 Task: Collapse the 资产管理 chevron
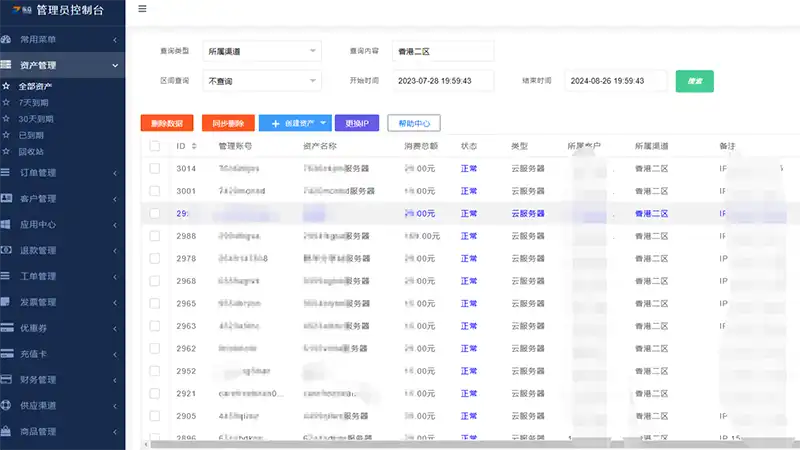(115, 65)
